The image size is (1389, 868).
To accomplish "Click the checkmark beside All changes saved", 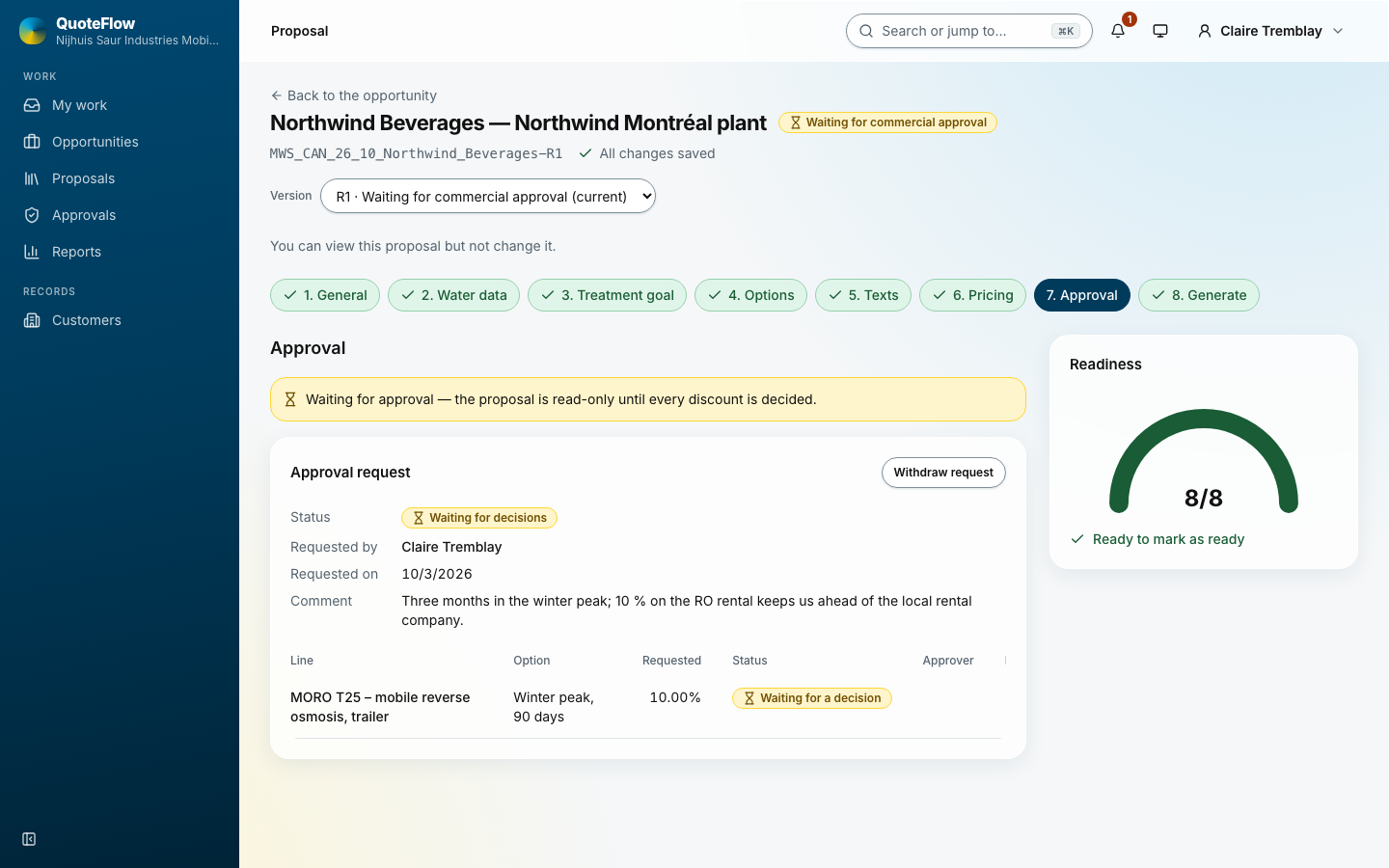I will pyautogui.click(x=586, y=153).
